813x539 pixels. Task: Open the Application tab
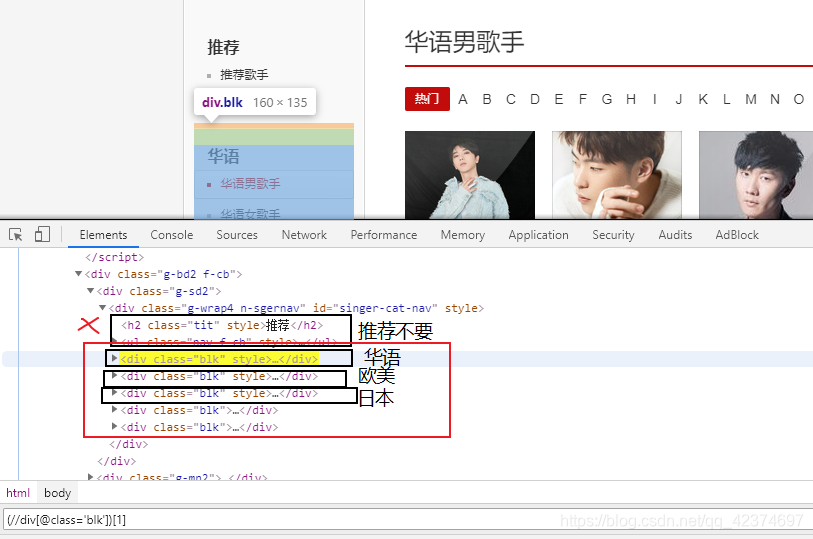[x=539, y=235]
